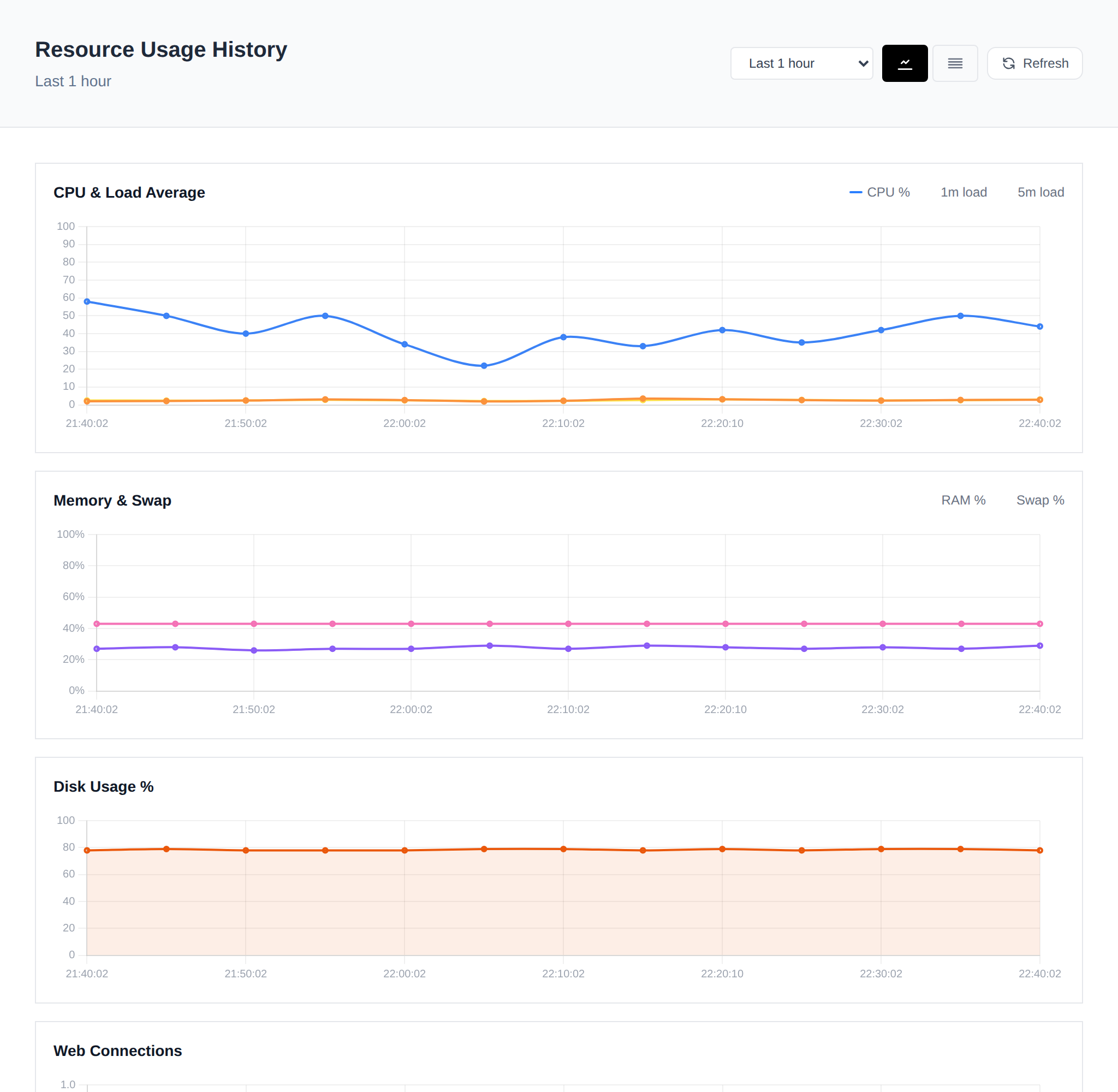
Task: Click the 22:20:10 axis label in CPU chart
Action: click(722, 423)
